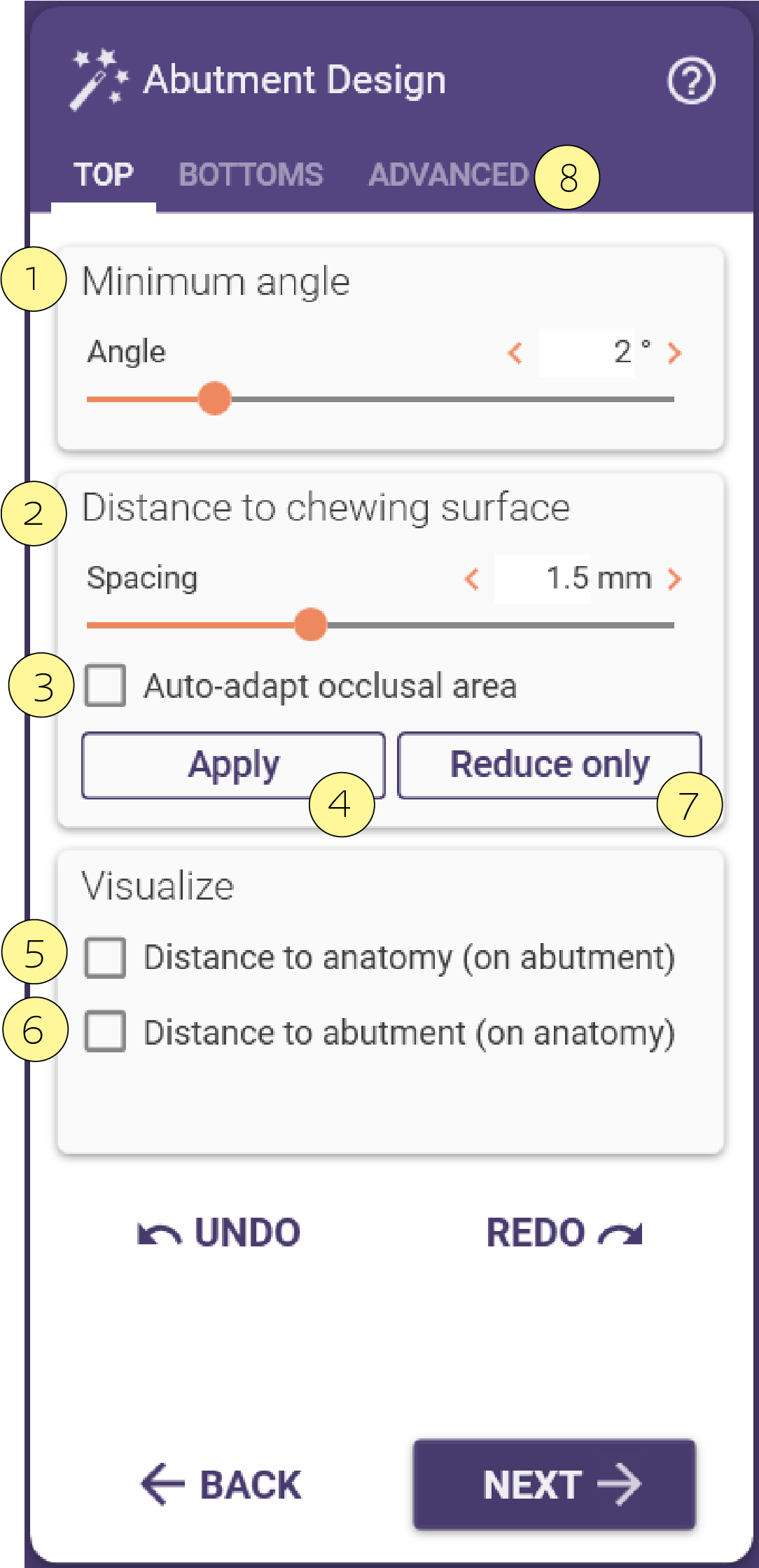Enable Auto-adapt occlusal area checkbox
Image resolution: width=759 pixels, height=1568 pixels.
click(105, 685)
